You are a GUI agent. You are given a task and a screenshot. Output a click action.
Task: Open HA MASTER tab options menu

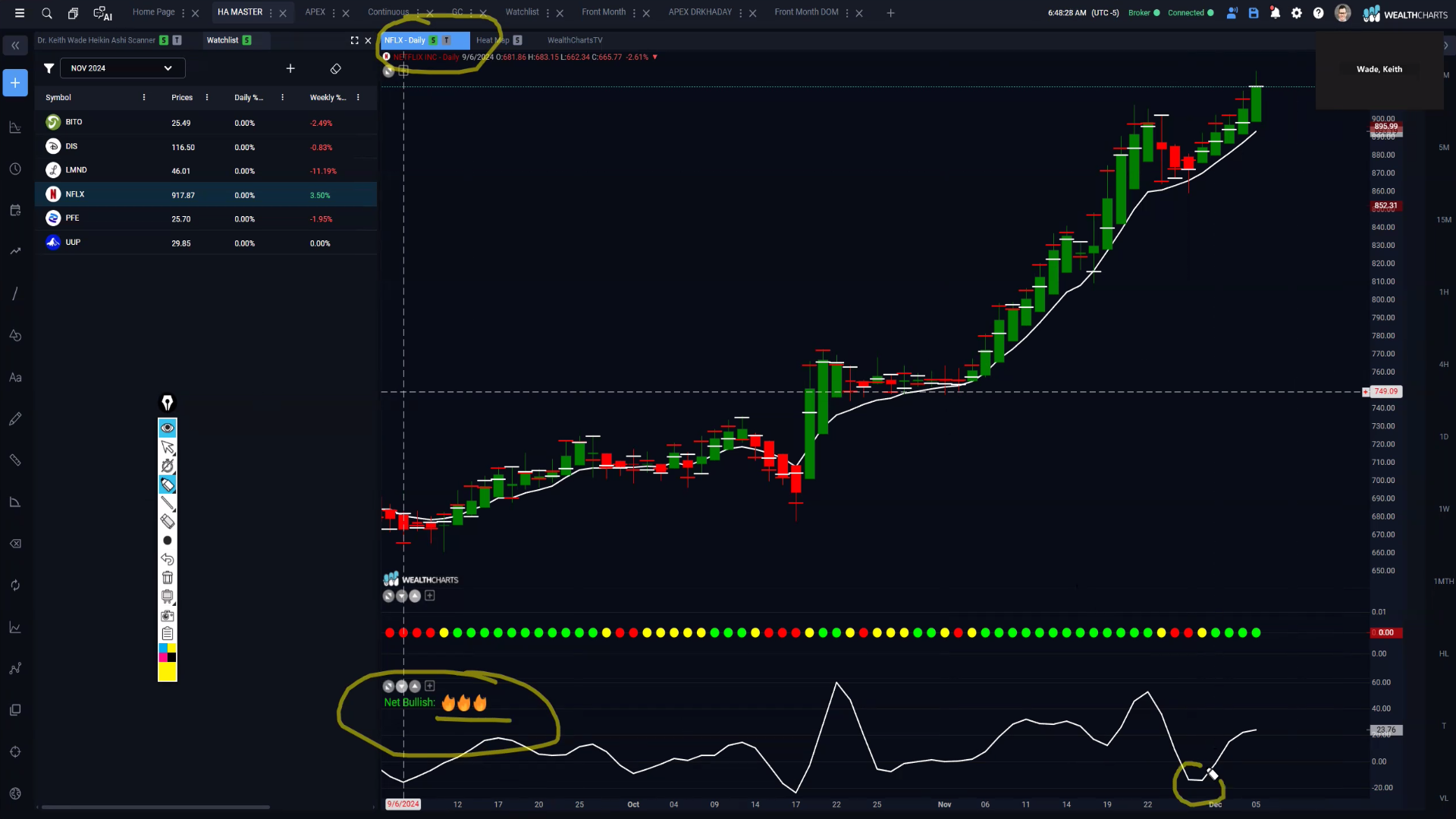pos(271,13)
